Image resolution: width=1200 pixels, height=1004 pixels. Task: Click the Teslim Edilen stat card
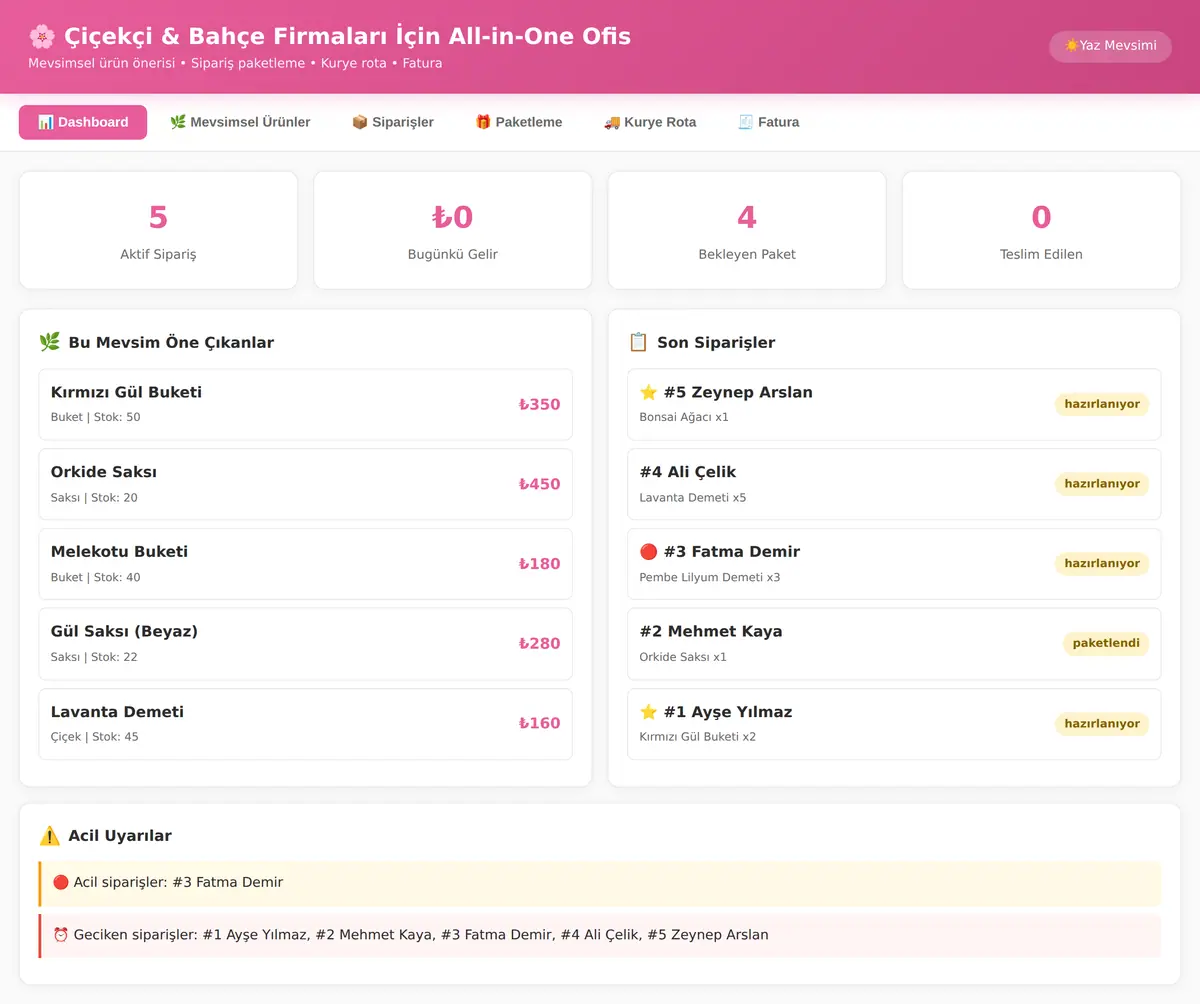pos(1041,230)
